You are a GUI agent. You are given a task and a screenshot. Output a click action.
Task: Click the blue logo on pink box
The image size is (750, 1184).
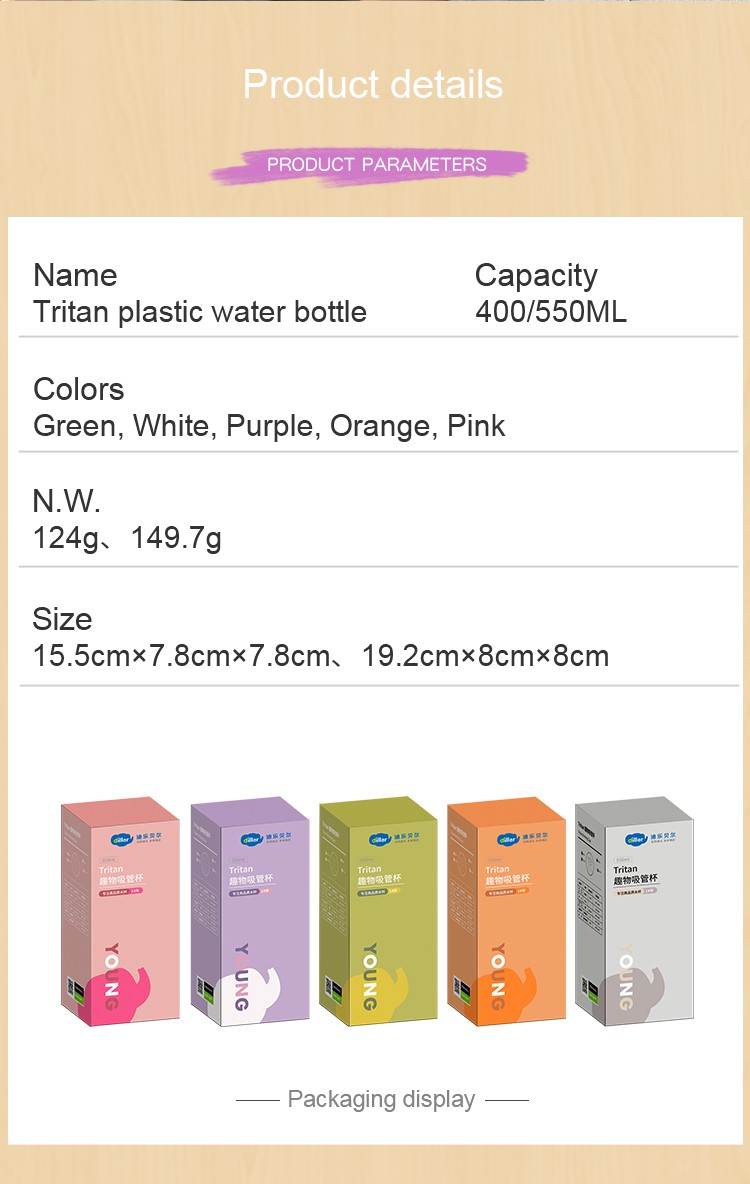pos(122,840)
